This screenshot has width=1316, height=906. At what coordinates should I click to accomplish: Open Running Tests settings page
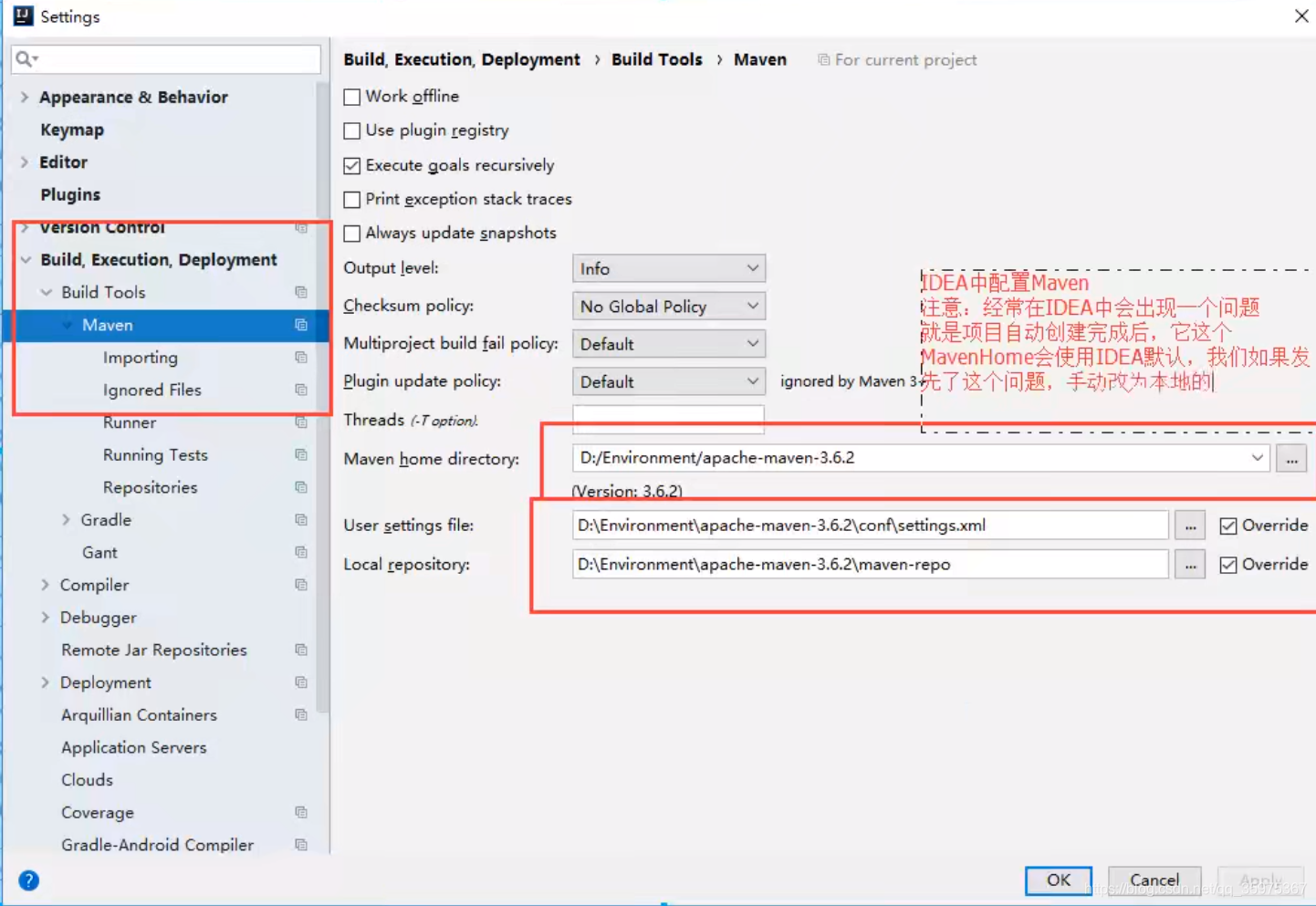pyautogui.click(x=155, y=454)
